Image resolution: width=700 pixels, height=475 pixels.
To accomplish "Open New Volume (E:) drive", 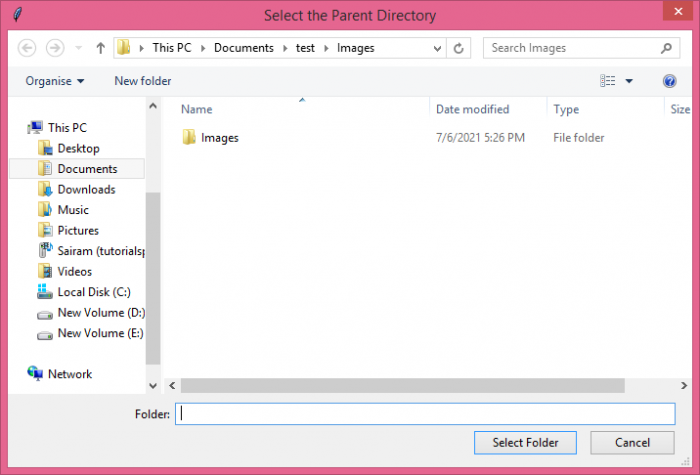I will 100,333.
